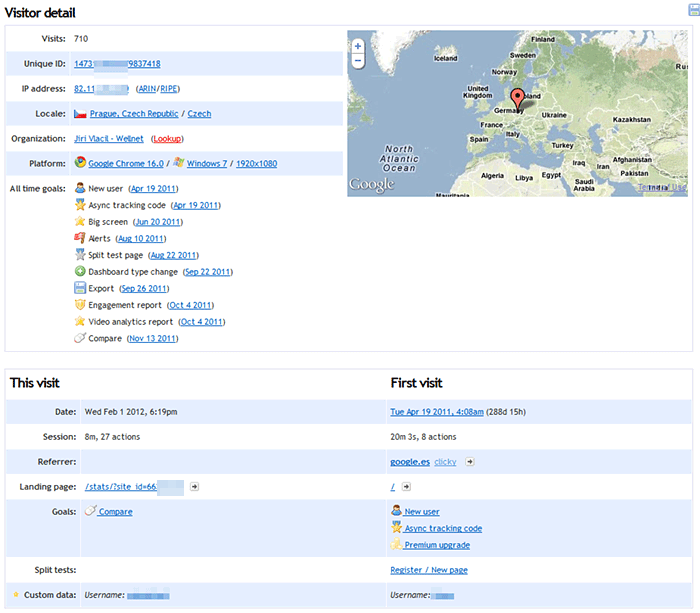700x613 pixels.
Task: Click the Register / New page split test link
Action: [428, 570]
